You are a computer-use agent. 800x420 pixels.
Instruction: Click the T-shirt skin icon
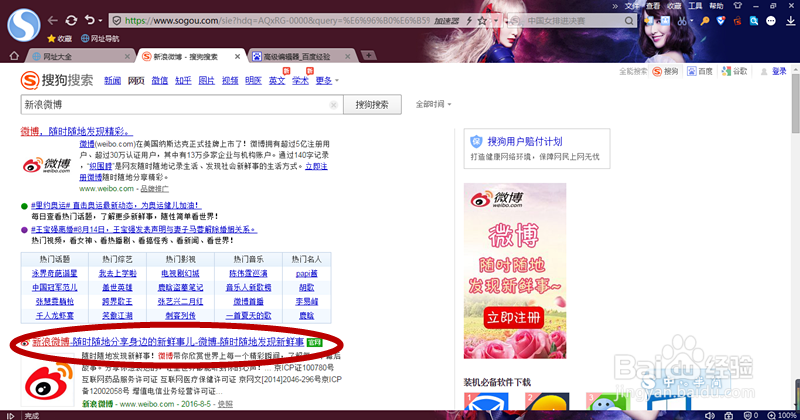point(737,6)
